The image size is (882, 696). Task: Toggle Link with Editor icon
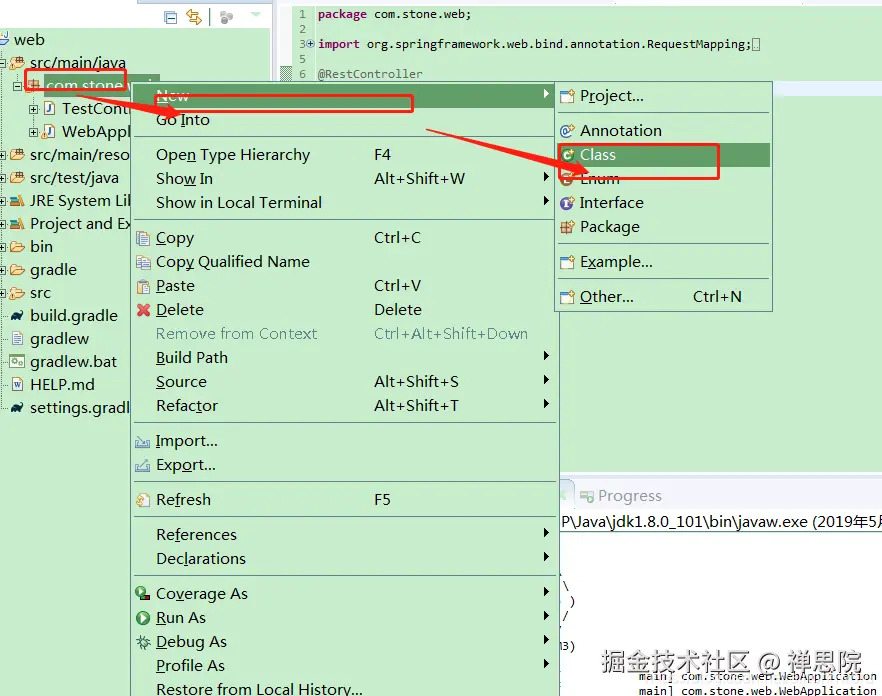194,17
